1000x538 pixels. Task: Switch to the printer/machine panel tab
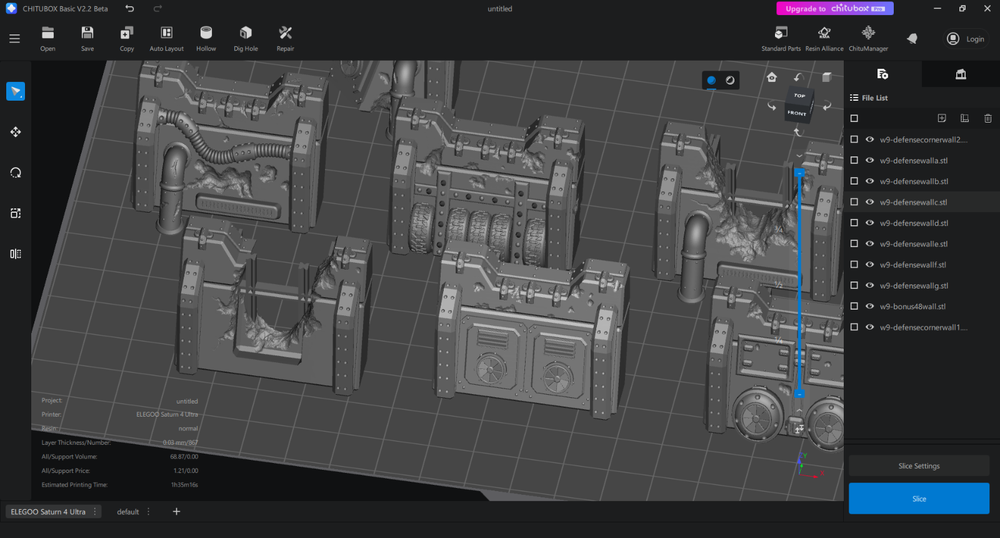[x=960, y=74]
